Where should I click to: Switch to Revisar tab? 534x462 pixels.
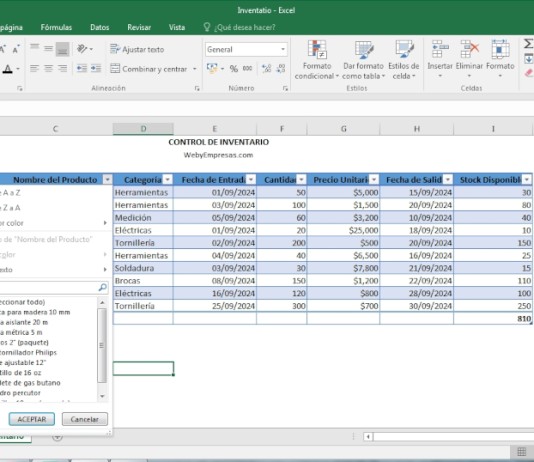(139, 27)
